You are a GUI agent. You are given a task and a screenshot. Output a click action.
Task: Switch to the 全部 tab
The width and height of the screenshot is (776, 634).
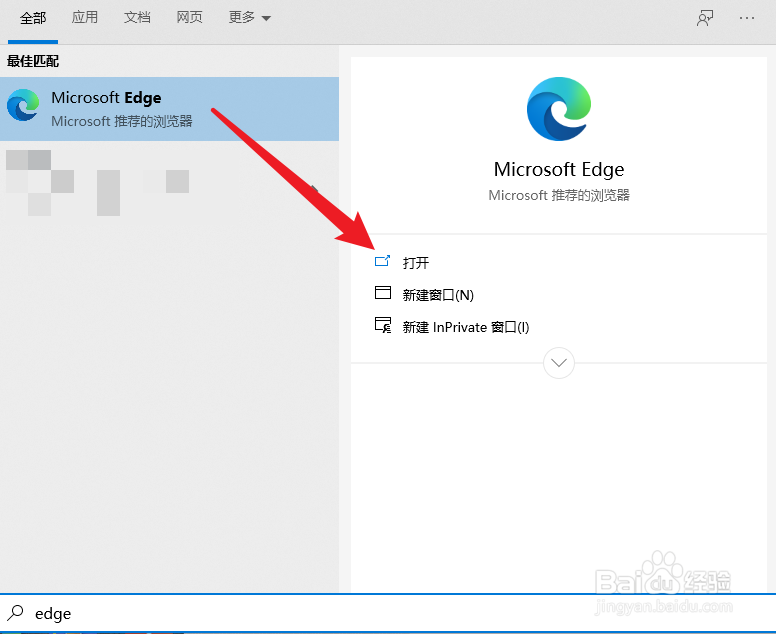click(33, 18)
